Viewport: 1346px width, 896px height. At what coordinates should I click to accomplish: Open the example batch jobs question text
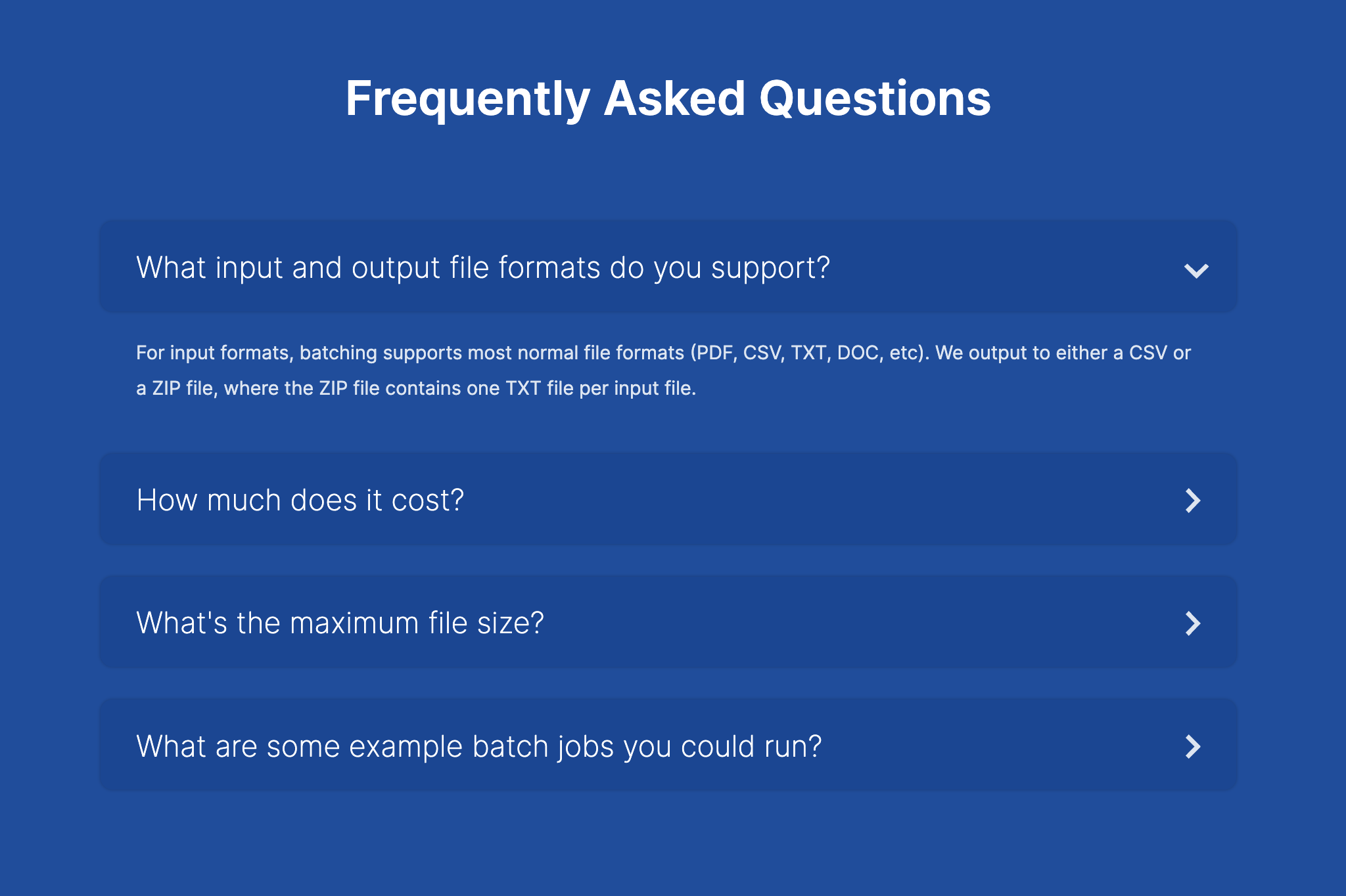(478, 747)
